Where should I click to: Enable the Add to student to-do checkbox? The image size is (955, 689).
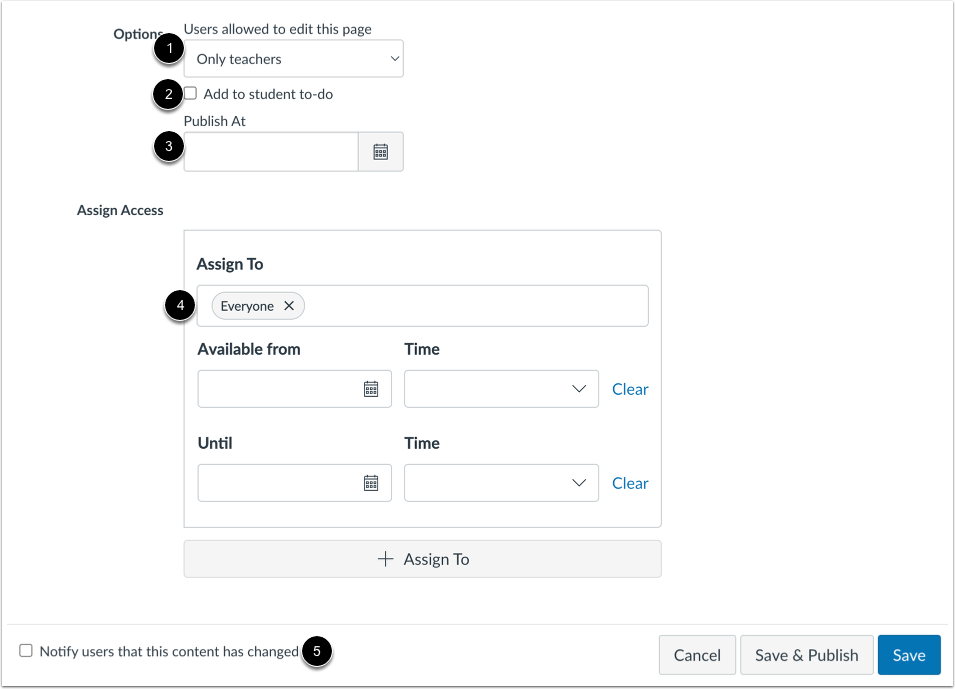[x=189, y=93]
